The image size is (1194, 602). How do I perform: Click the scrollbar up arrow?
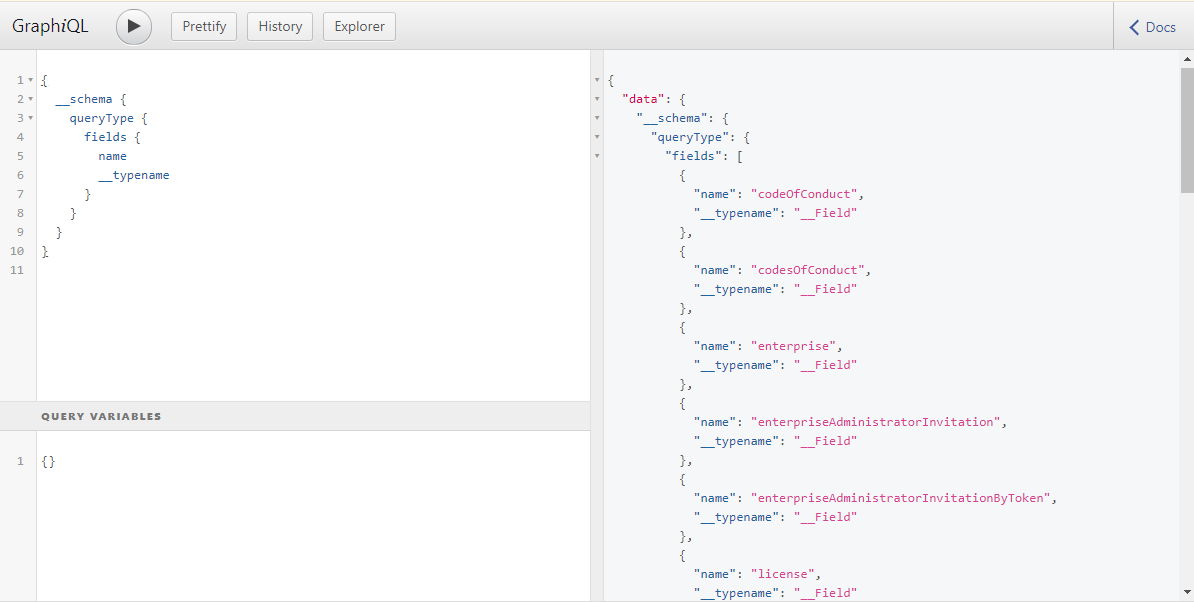pyautogui.click(x=1187, y=59)
